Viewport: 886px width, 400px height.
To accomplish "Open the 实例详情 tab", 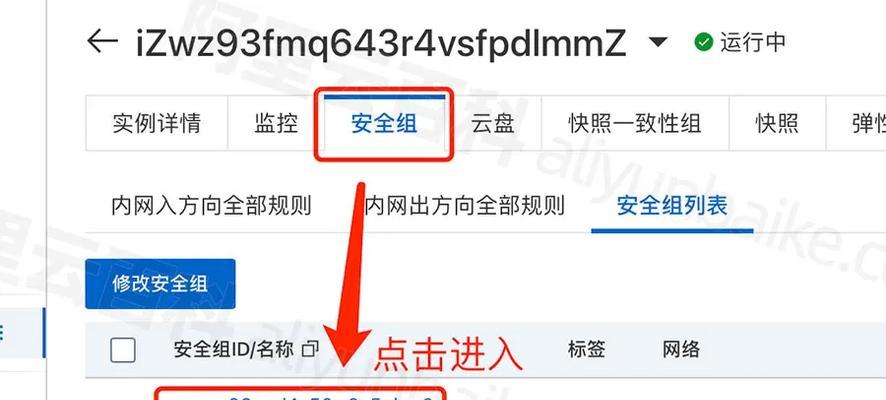I will click(157, 123).
